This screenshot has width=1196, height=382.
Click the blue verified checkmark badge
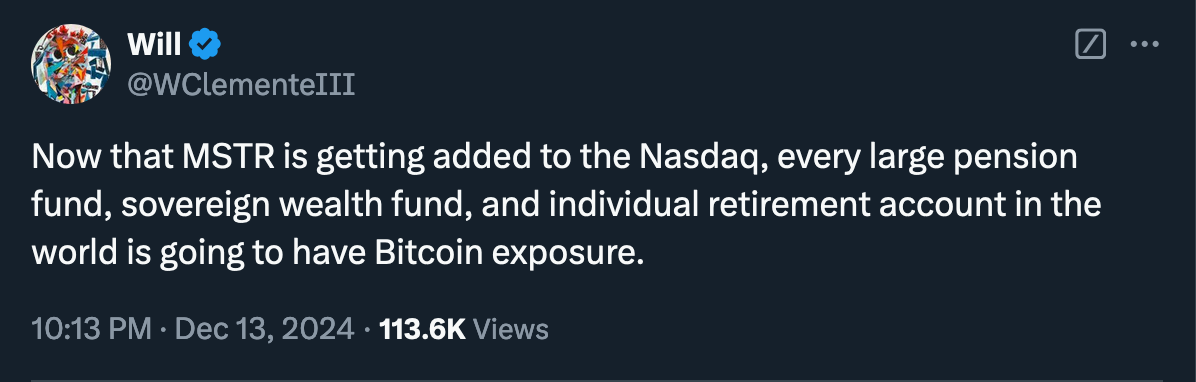click(204, 45)
